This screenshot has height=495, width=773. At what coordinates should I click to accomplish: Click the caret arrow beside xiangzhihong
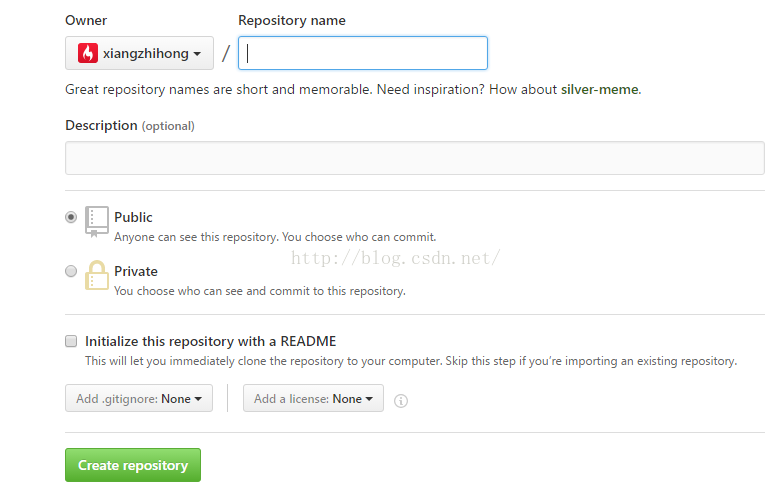coord(197,54)
